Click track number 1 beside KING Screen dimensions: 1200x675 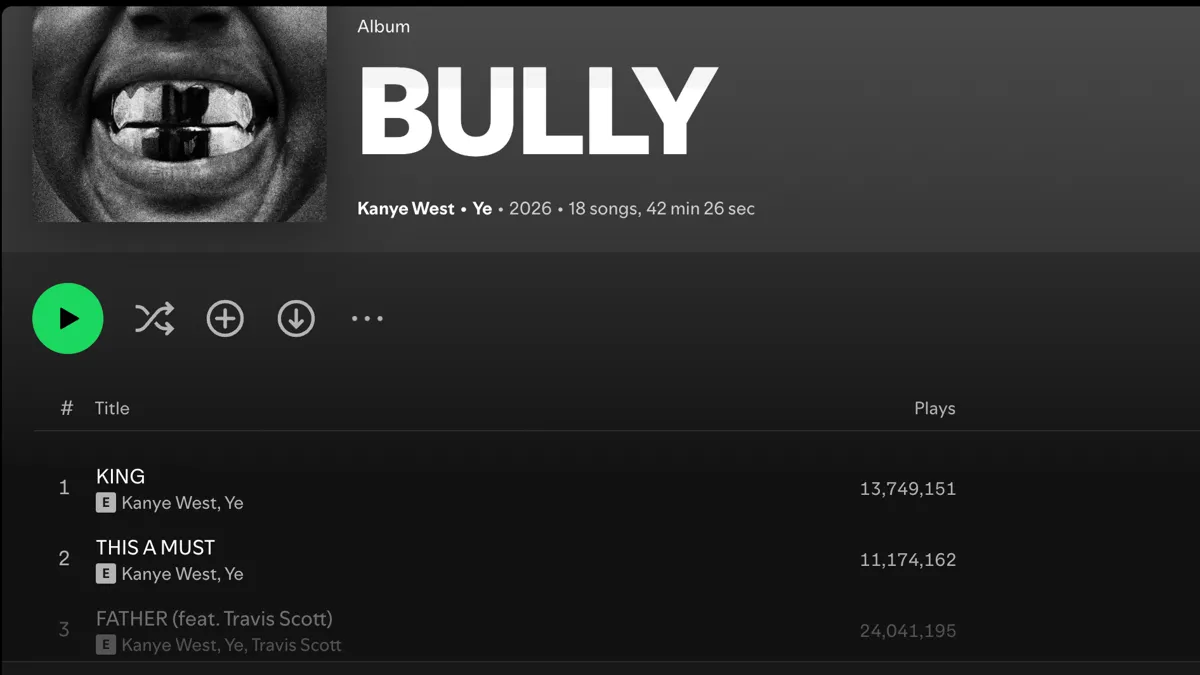[x=64, y=488]
